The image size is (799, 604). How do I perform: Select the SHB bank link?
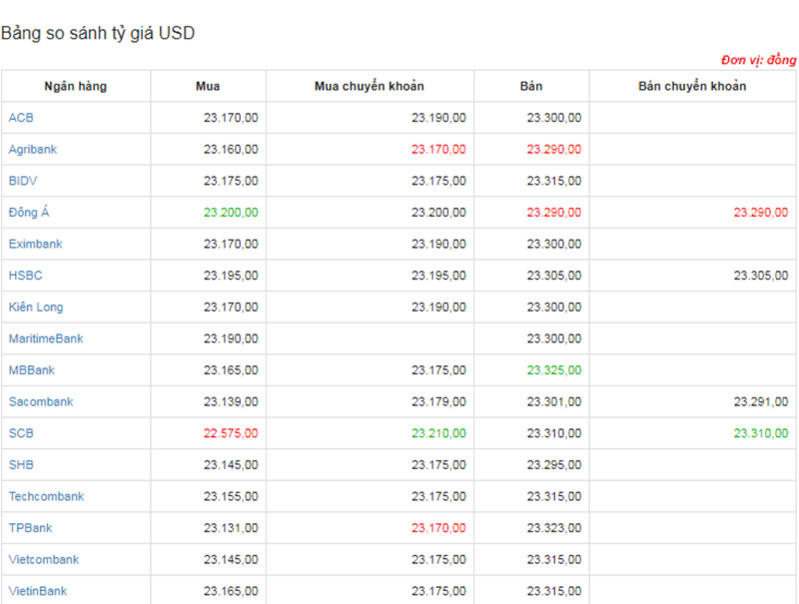pyautogui.click(x=21, y=465)
